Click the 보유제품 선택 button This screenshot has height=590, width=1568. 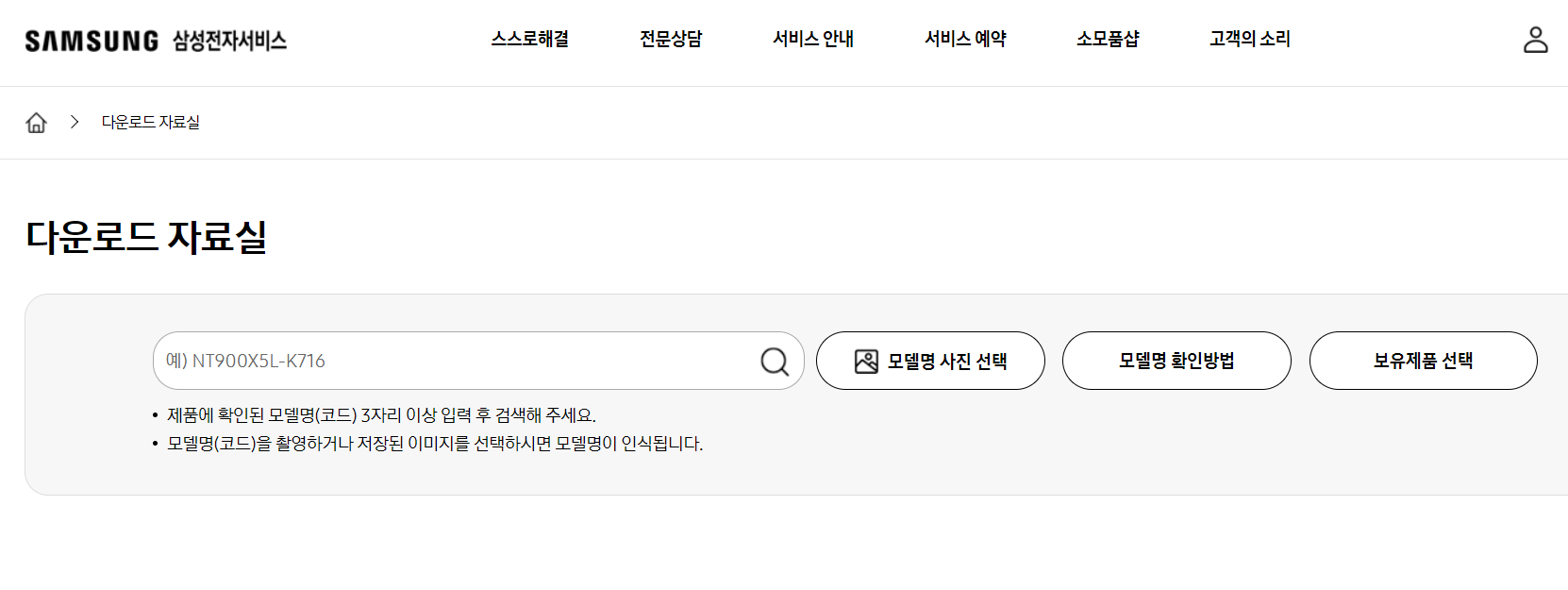click(1423, 360)
